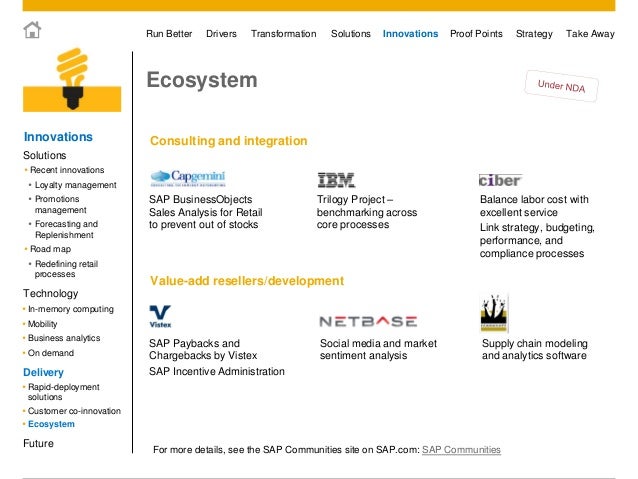Click the Ecosystem page title
The height and width of the screenshot is (479, 638).
point(202,80)
